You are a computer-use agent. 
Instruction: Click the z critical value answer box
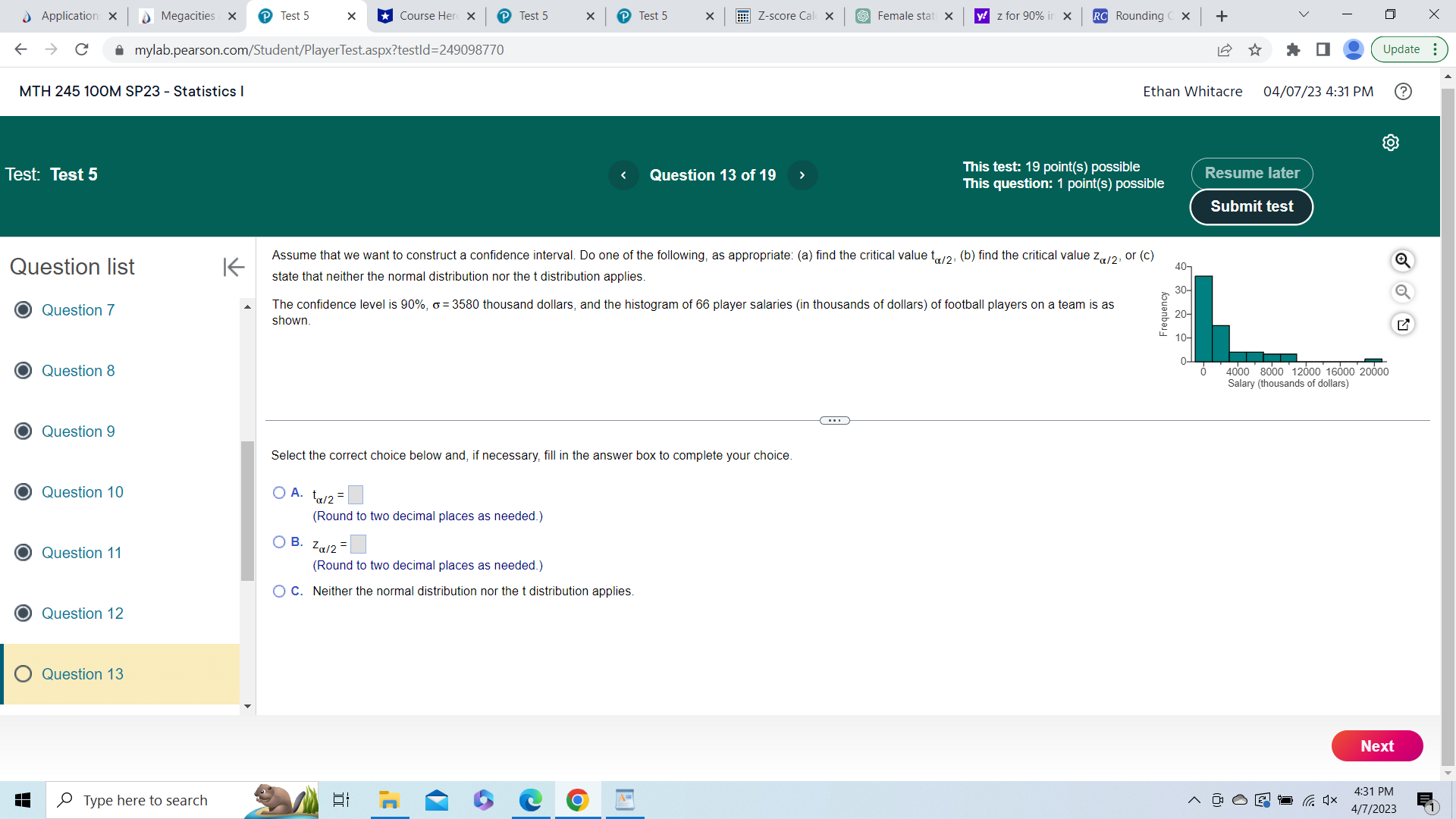(358, 544)
